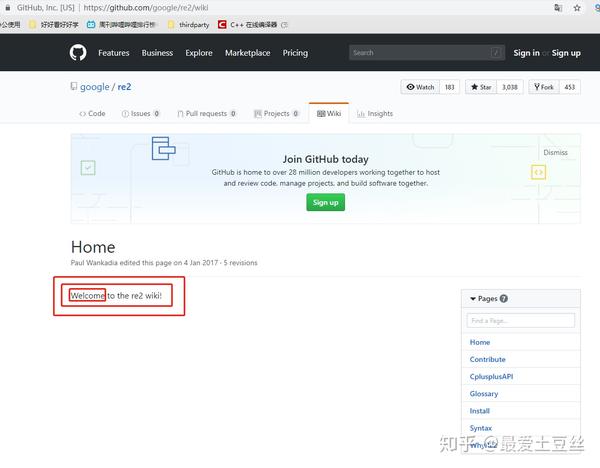The height and width of the screenshot is (468, 600).
Task: Click the lock icon in the address bar
Action: (8, 8)
